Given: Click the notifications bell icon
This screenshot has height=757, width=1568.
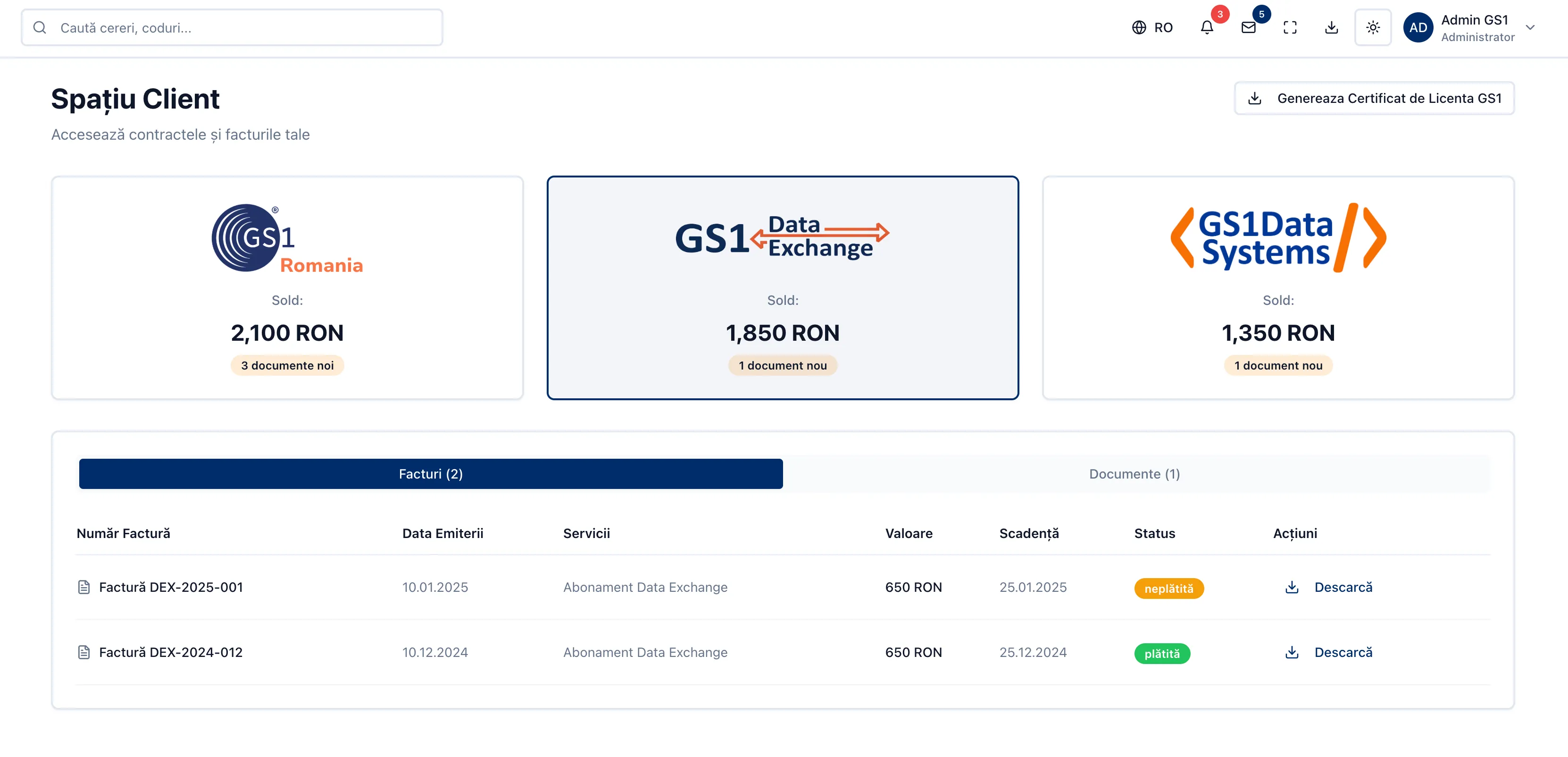Looking at the screenshot, I should pyautogui.click(x=1207, y=27).
